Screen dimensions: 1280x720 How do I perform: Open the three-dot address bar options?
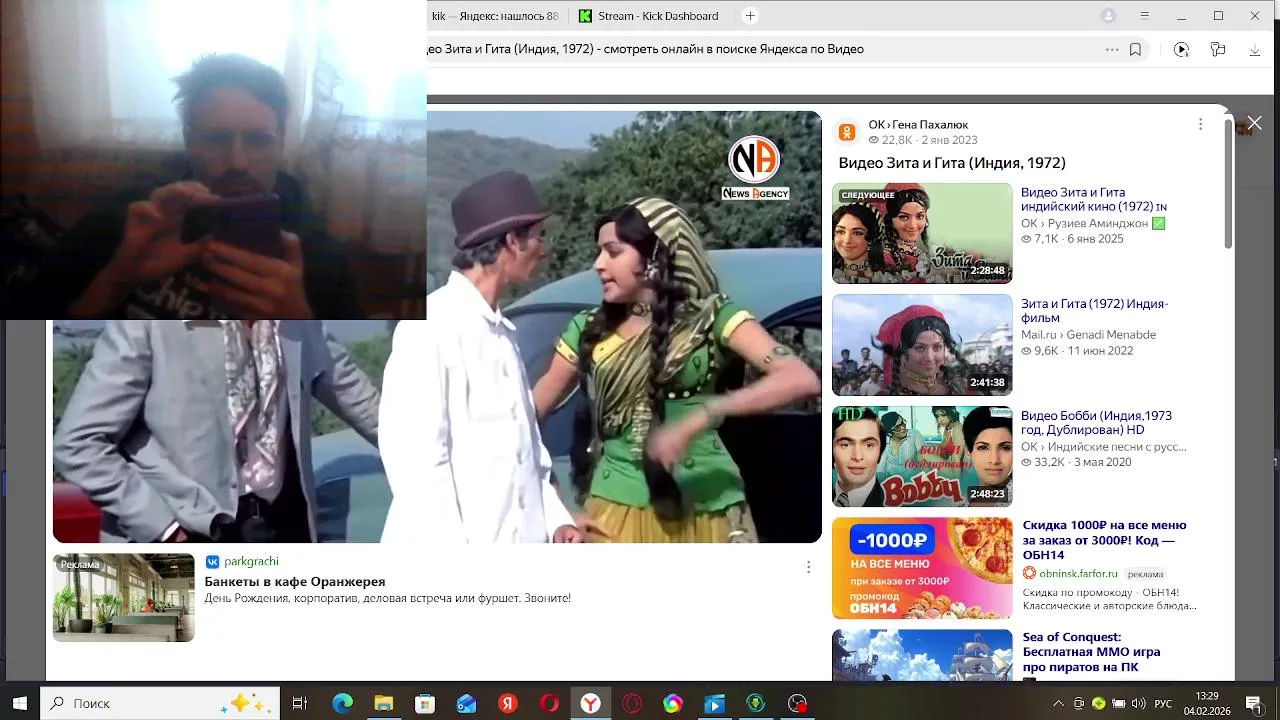click(1112, 49)
